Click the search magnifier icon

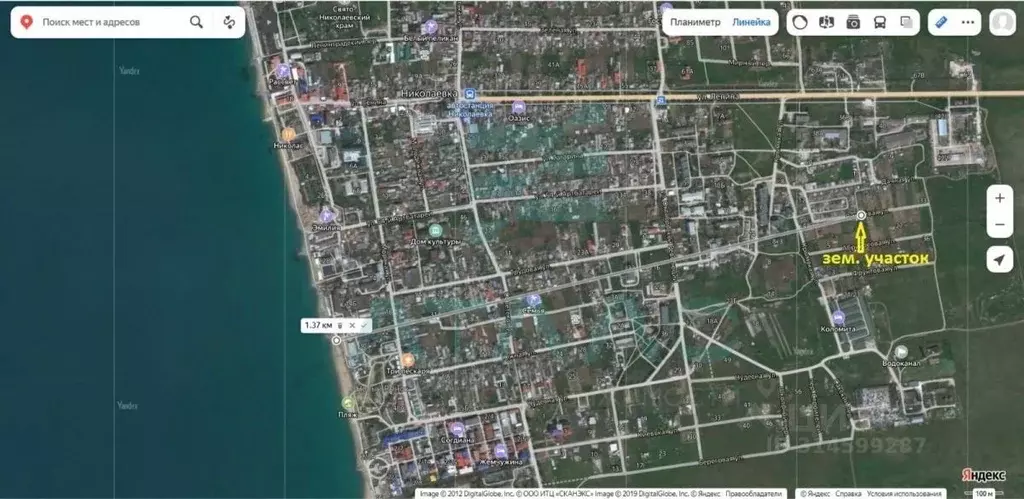coord(196,22)
